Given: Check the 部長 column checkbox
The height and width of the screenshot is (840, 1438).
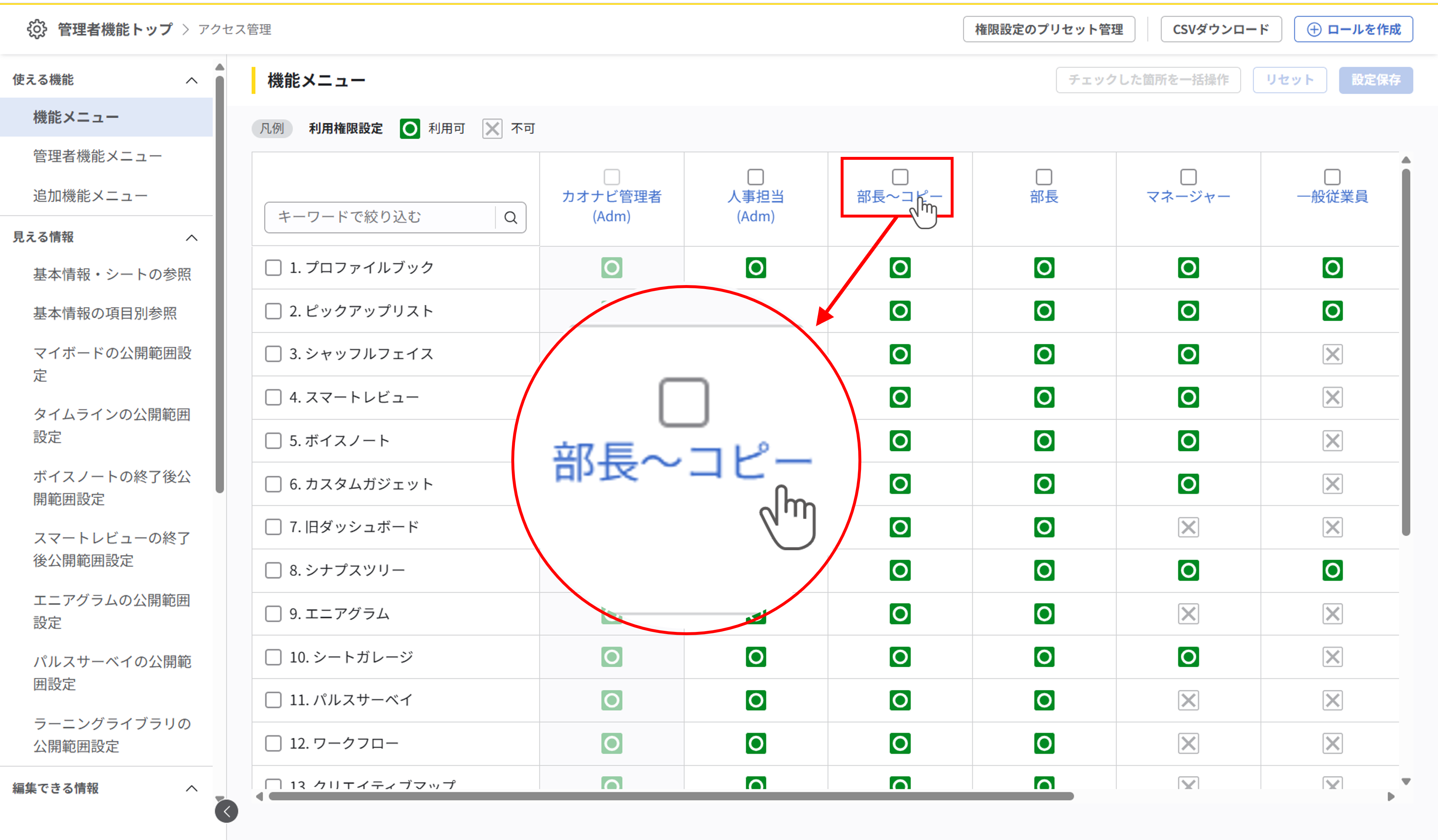Looking at the screenshot, I should click(1044, 177).
